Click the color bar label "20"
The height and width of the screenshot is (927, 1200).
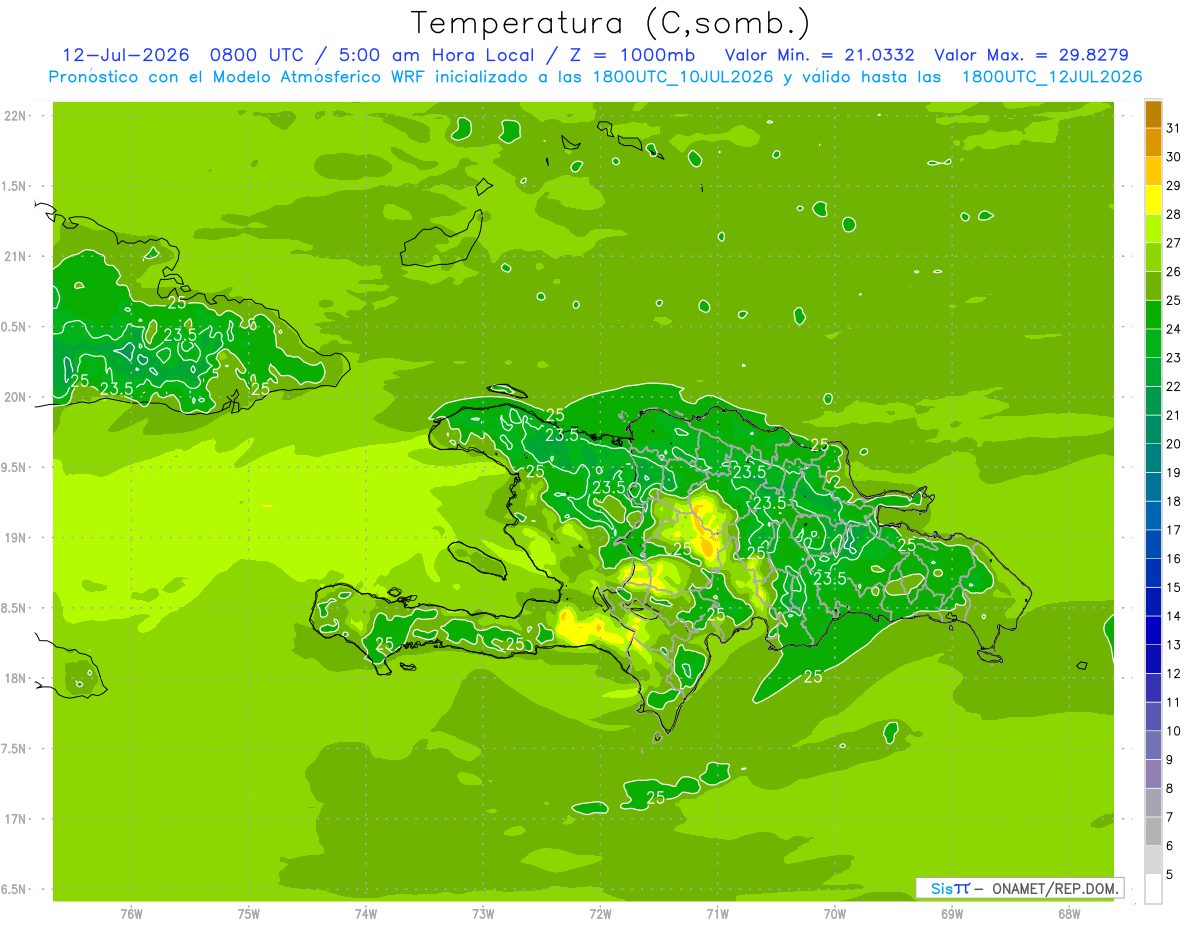[x=1173, y=444]
